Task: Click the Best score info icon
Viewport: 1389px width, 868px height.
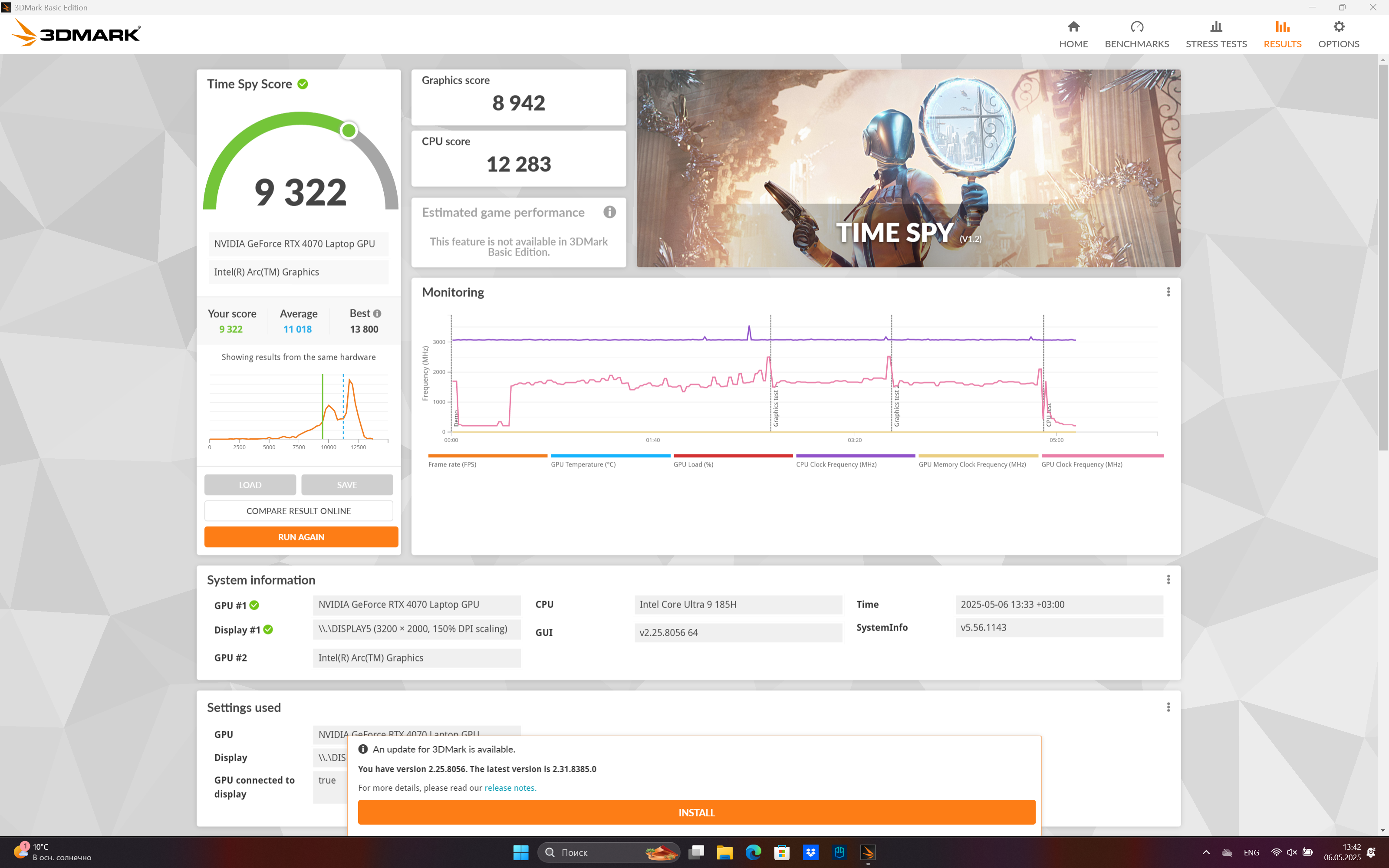Action: click(x=377, y=313)
